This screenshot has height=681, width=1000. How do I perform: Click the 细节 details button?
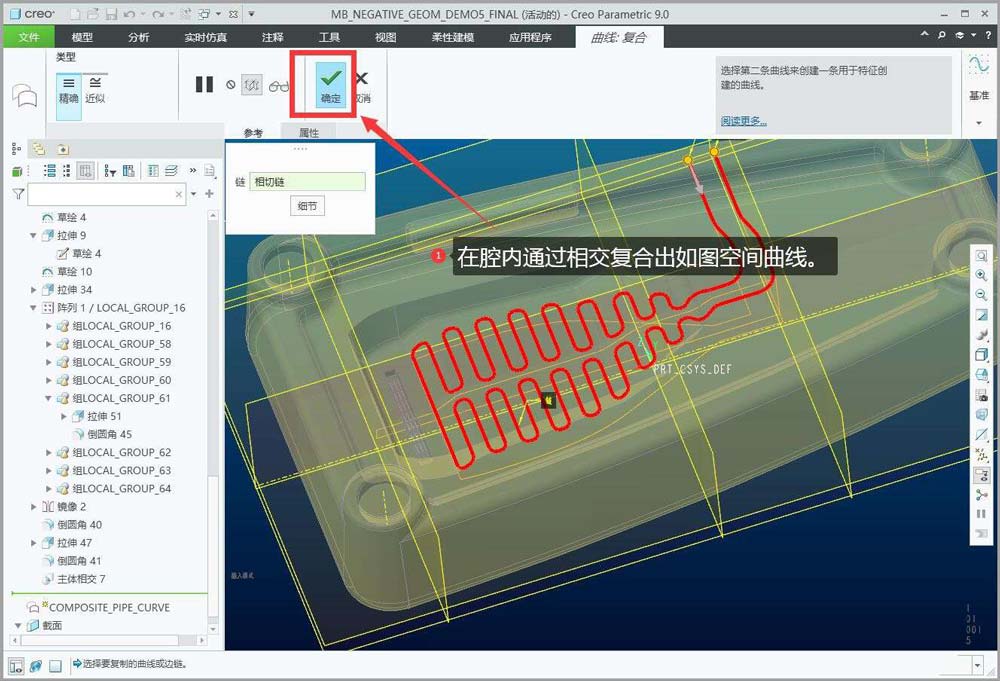307,206
